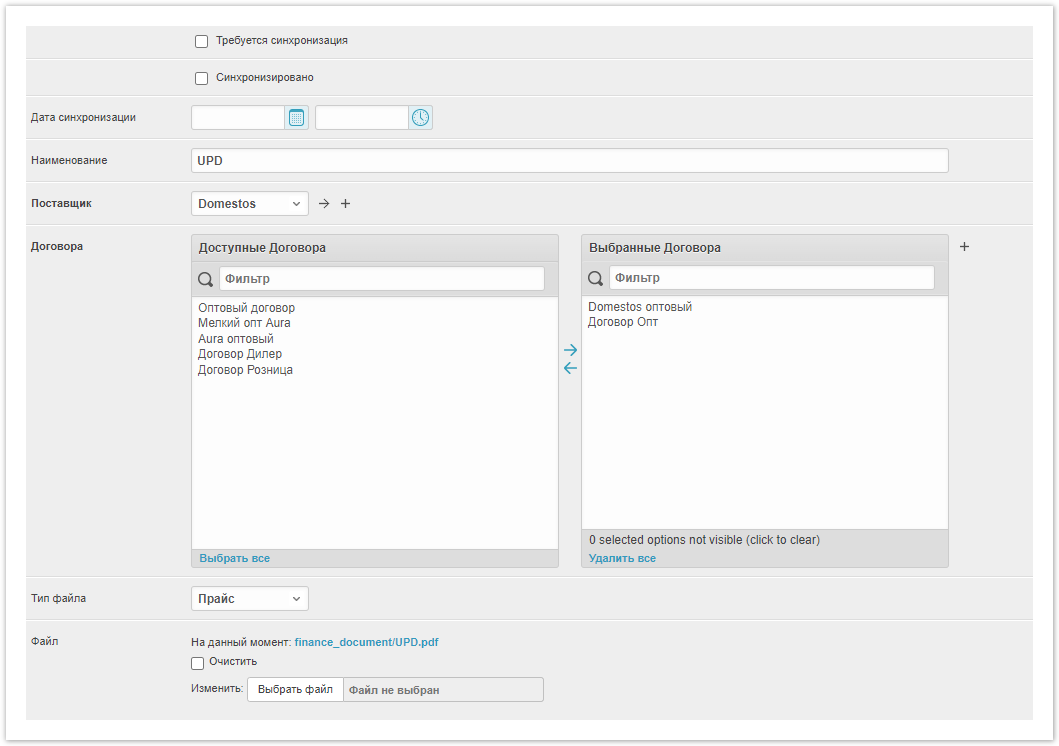Open finance_document/UPD.pdf file link
The image size is (1059, 746).
click(366, 642)
